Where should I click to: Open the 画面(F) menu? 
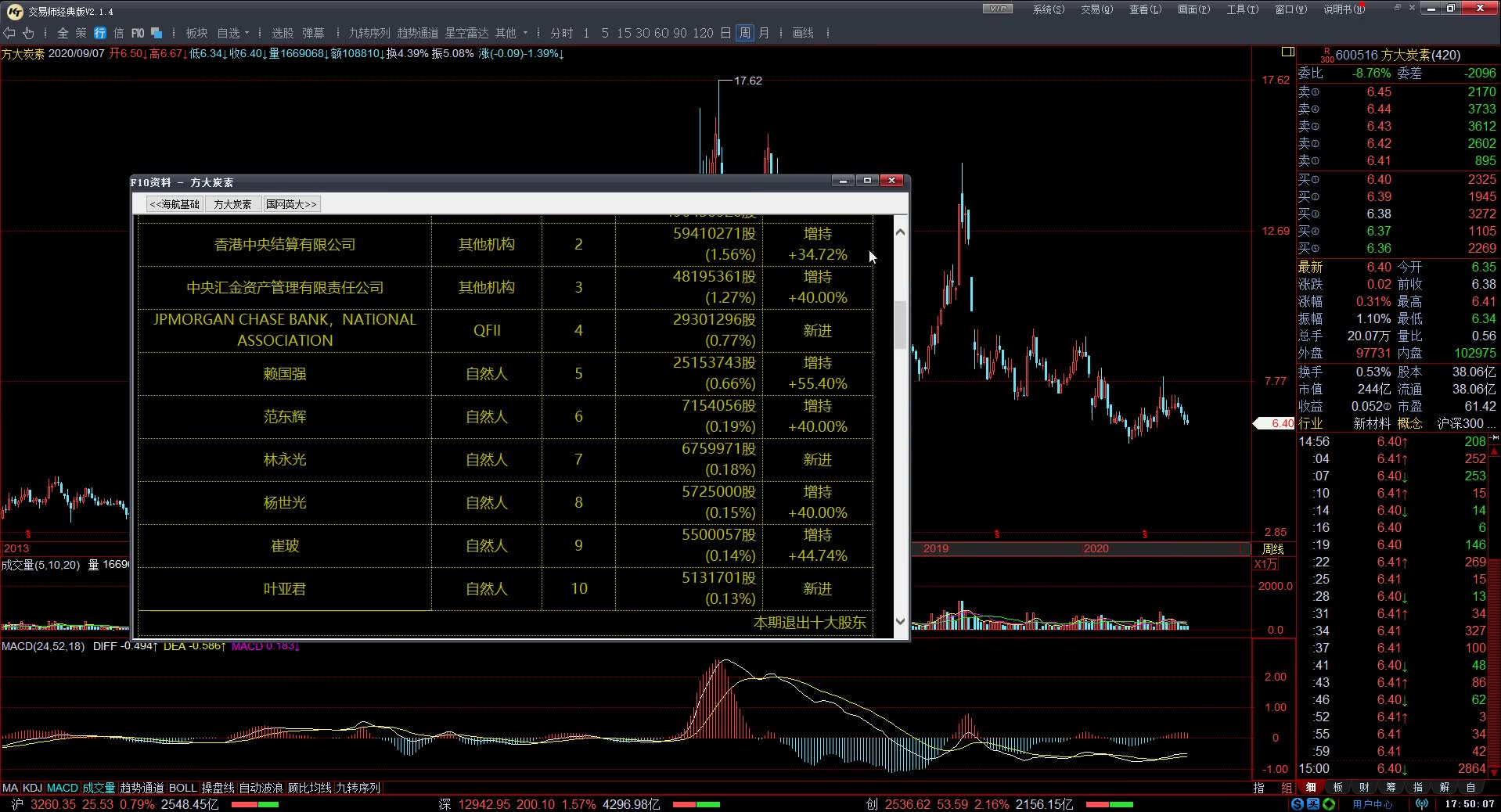(x=1194, y=9)
